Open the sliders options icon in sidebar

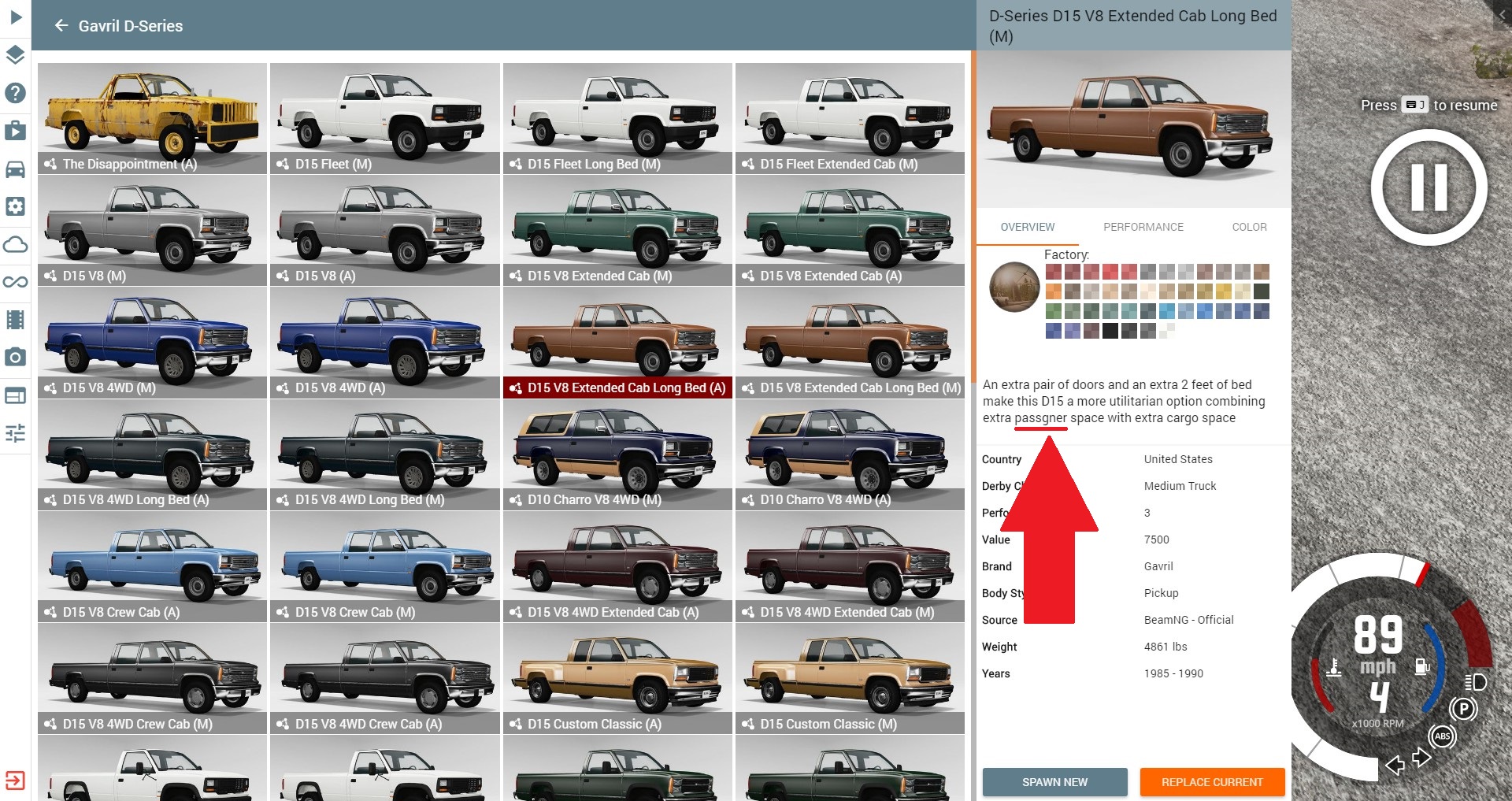[x=15, y=433]
